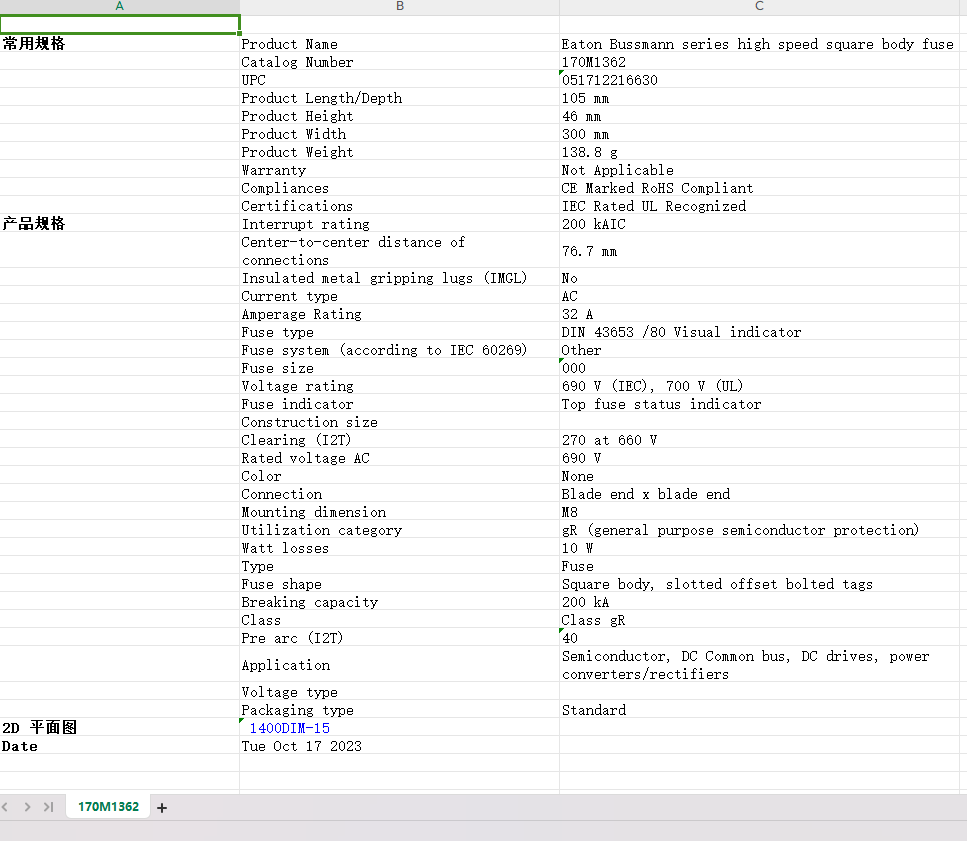Select 'Insulated metal gripping lugs (IMGL)' cell
Screen dimensions: 967x841
pyautogui.click(x=400, y=277)
